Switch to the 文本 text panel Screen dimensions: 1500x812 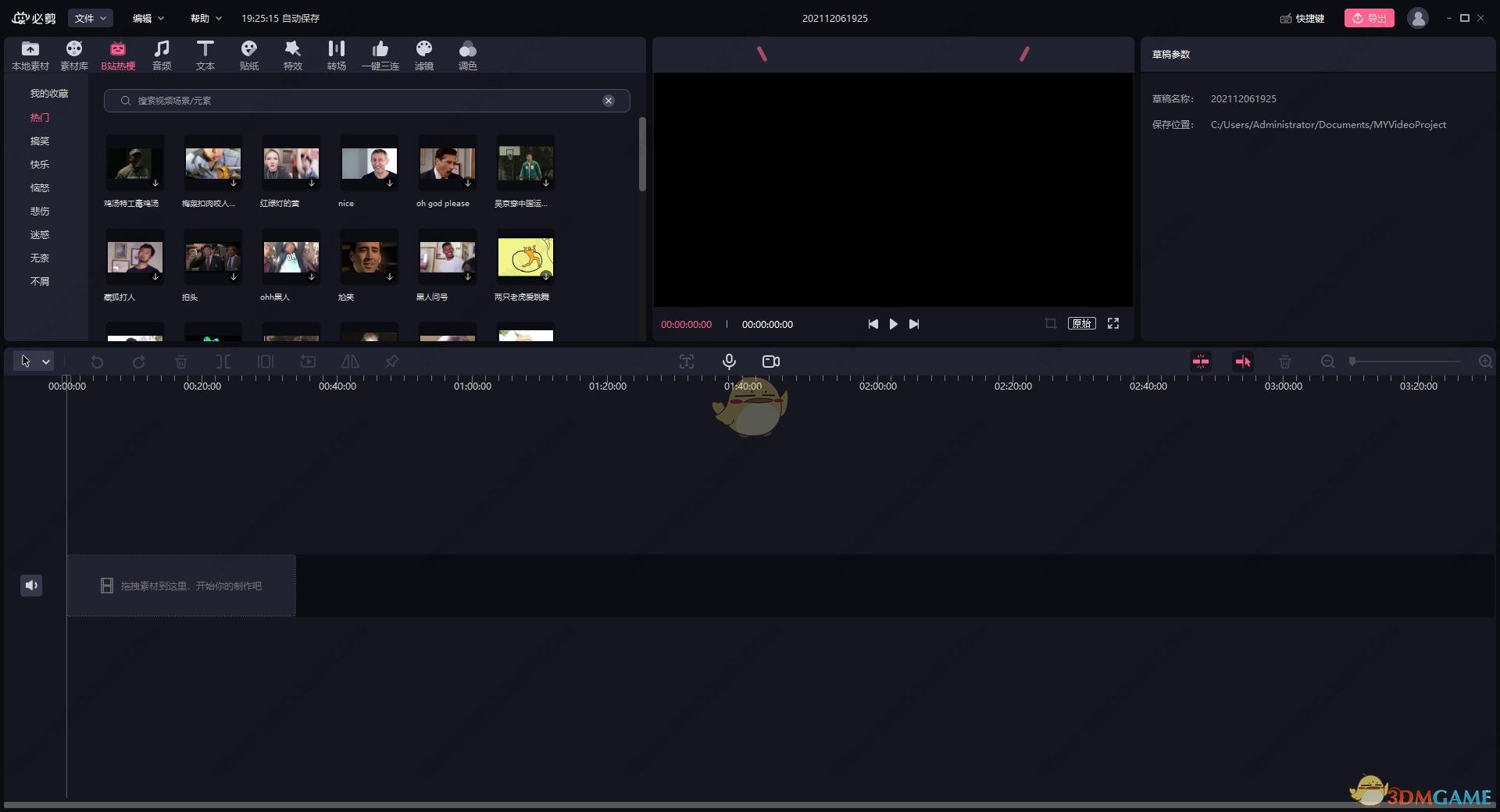(x=205, y=55)
